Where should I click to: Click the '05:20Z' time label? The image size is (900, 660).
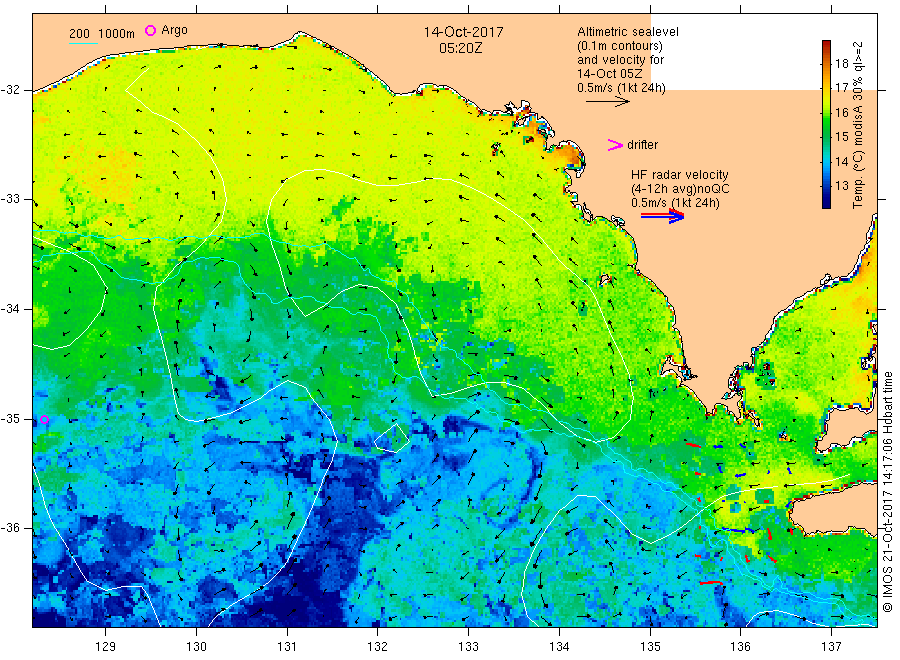click(460, 49)
